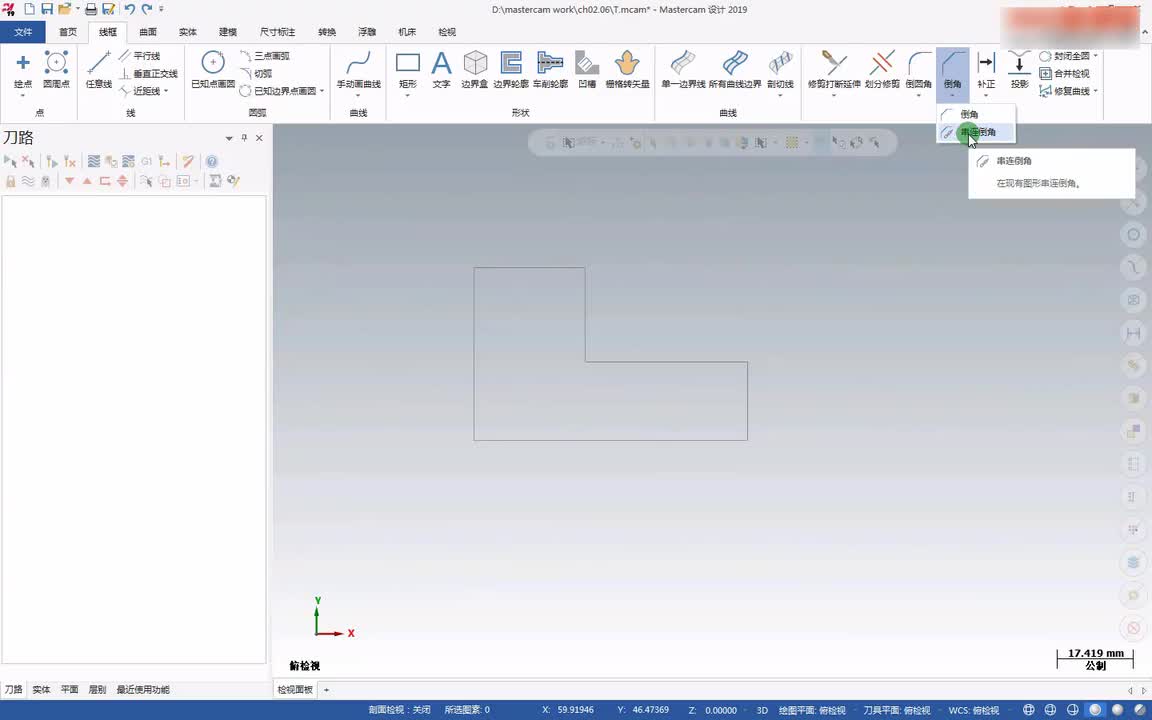The width and height of the screenshot is (1152, 720).
Task: Select the 文字 text tool
Action: [x=441, y=71]
